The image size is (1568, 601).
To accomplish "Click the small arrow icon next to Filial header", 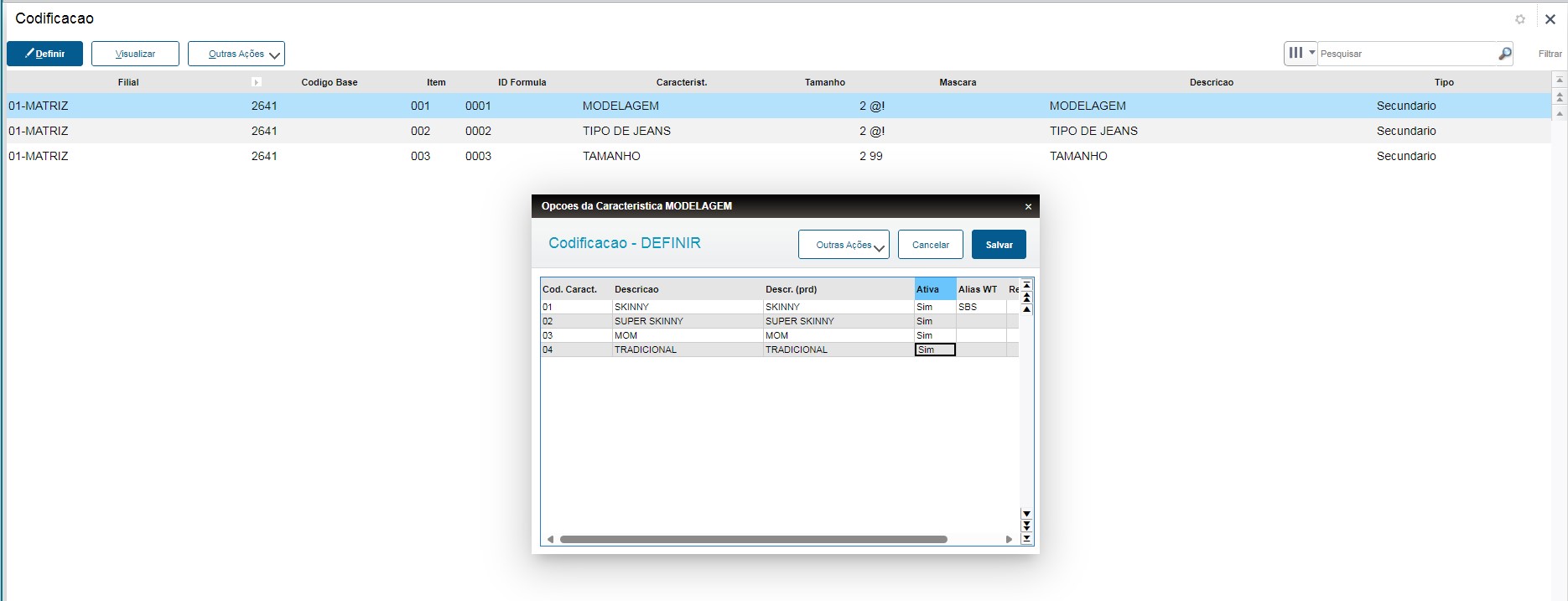I will [257, 82].
